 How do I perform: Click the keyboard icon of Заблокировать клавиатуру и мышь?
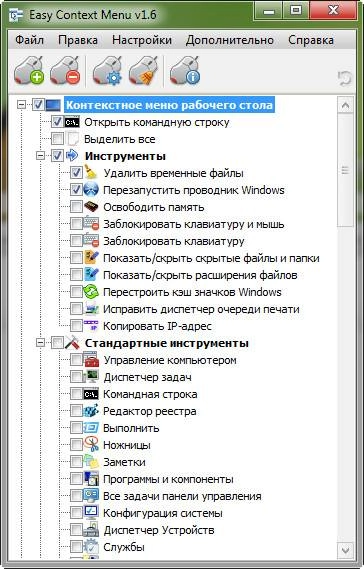[91, 224]
